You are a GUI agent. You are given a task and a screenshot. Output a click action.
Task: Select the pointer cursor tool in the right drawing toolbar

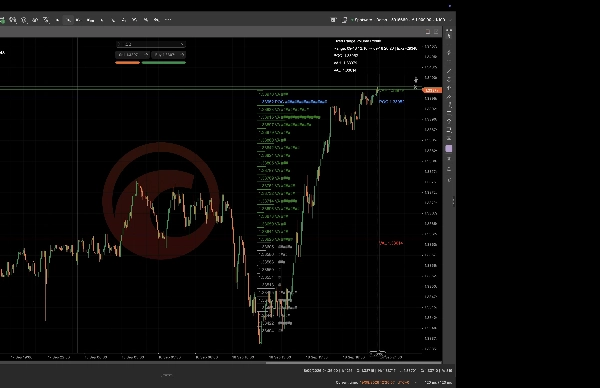point(449,36)
